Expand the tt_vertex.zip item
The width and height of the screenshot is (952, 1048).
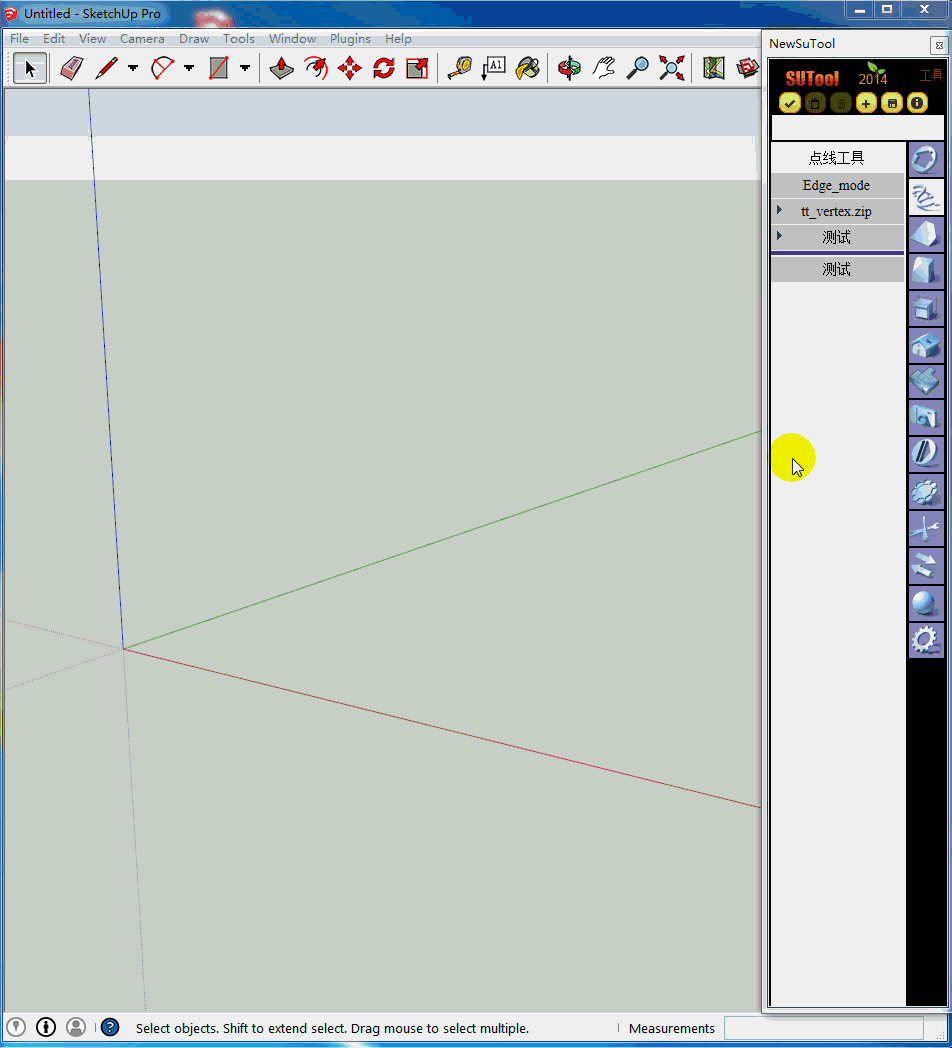779,210
